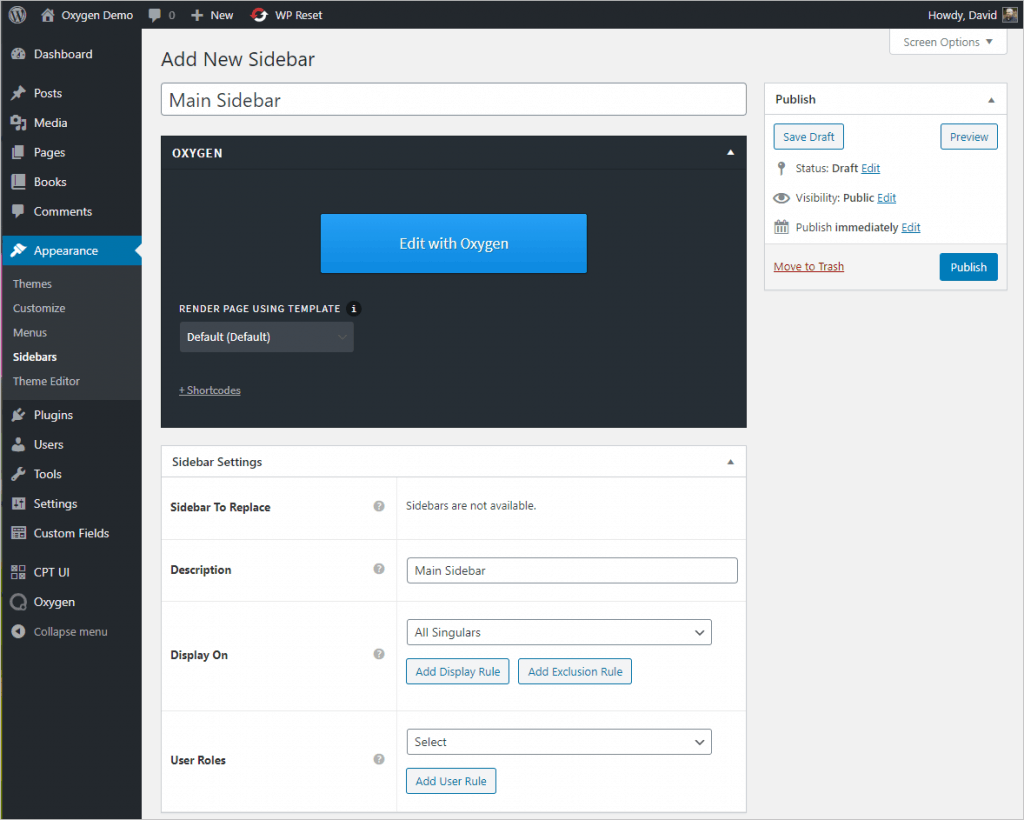Click the info icon next to Render Page Using Template
The height and width of the screenshot is (820, 1024).
click(x=353, y=309)
